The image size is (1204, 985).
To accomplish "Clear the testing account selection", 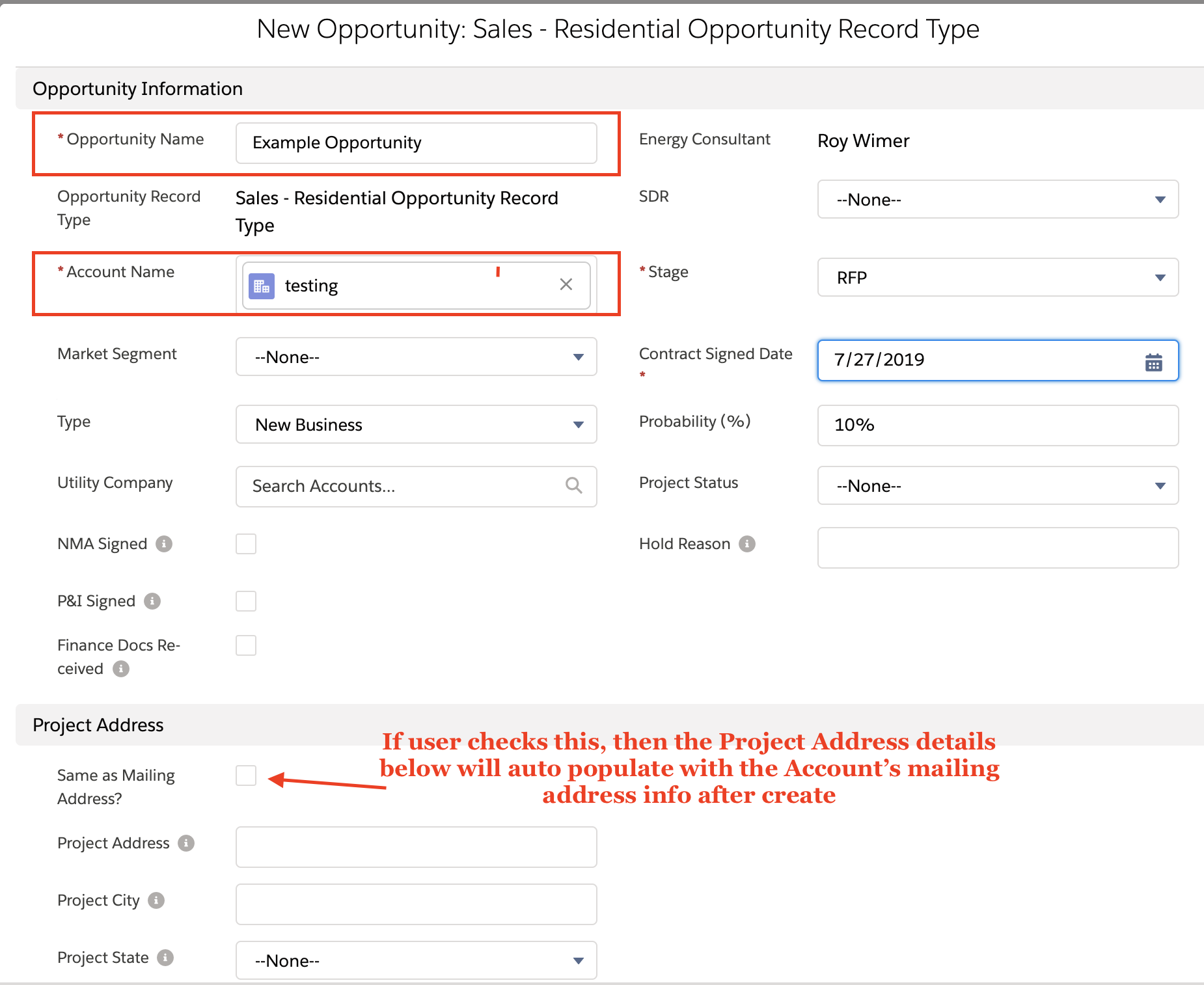I will [x=566, y=284].
